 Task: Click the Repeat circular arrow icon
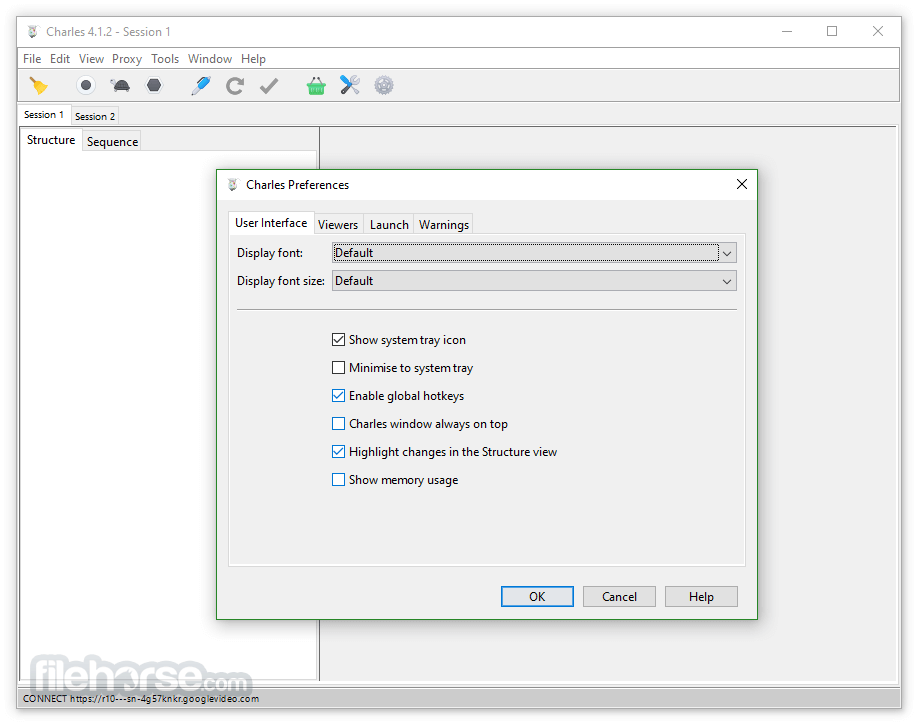[x=235, y=86]
